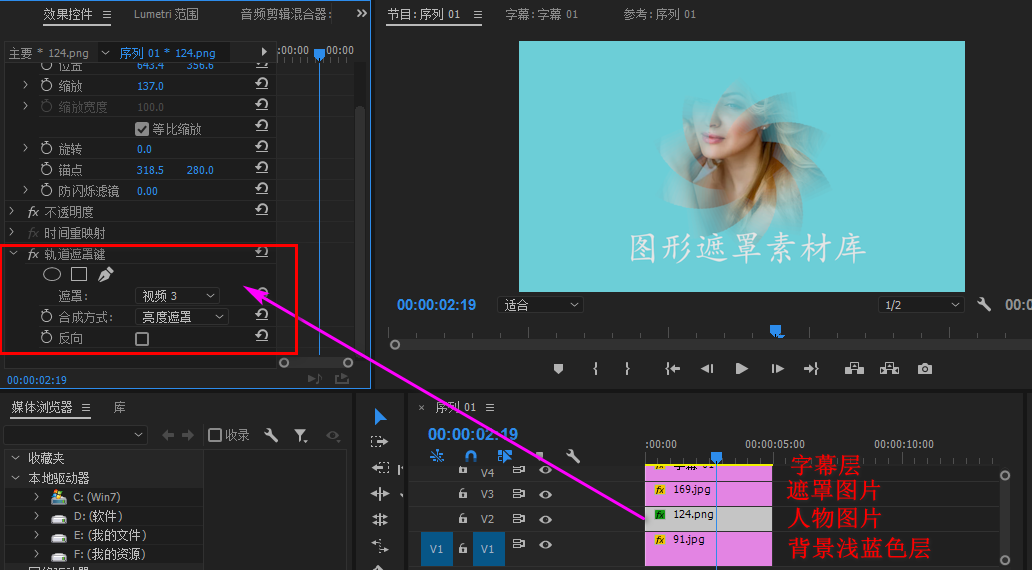1032x570 pixels.
Task: Open the 遮罩 dropdown showing 视频 3
Action: (177, 296)
